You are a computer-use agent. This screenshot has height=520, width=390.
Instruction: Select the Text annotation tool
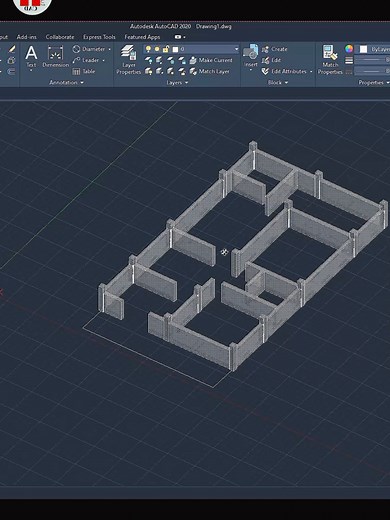(31, 57)
